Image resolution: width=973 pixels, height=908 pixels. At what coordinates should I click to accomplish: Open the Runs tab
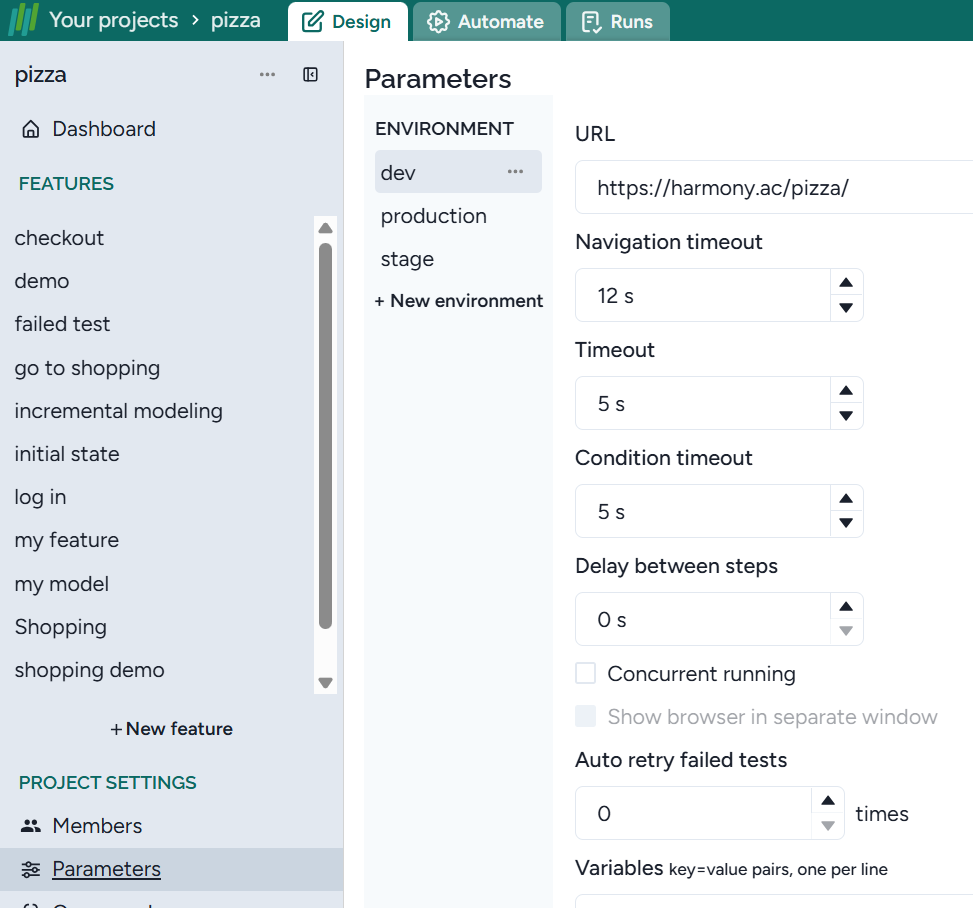(x=618, y=21)
